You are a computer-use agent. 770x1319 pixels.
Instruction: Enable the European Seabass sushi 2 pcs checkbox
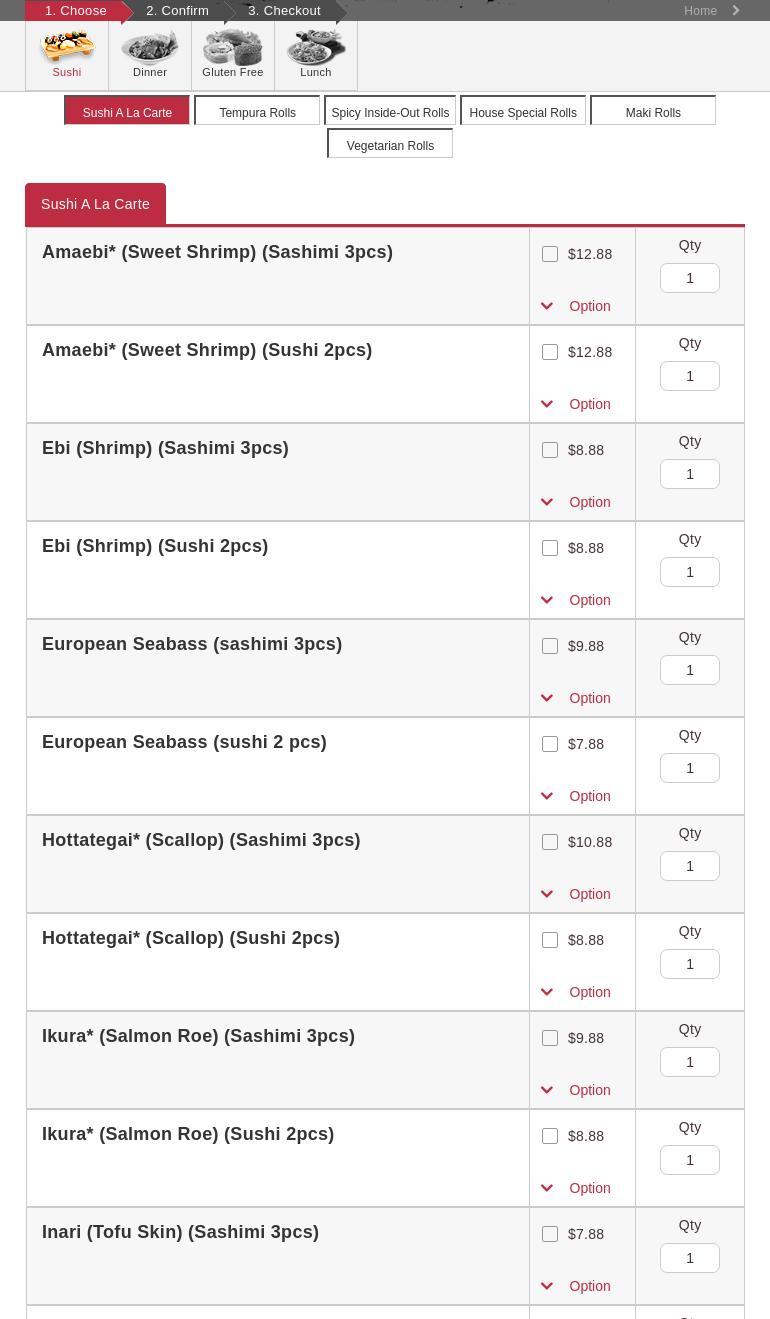tap(550, 744)
